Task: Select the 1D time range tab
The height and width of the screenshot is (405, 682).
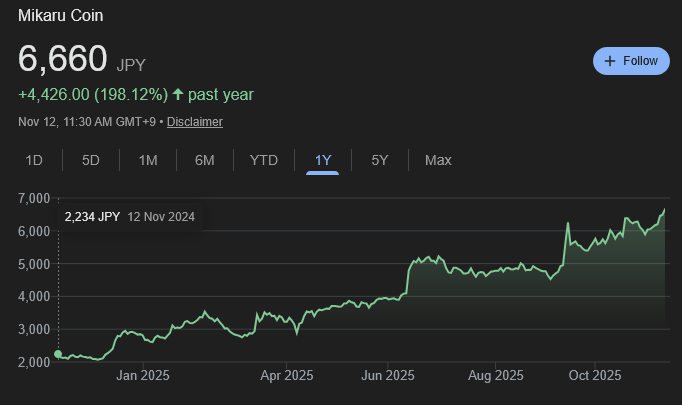Action: pyautogui.click(x=34, y=160)
